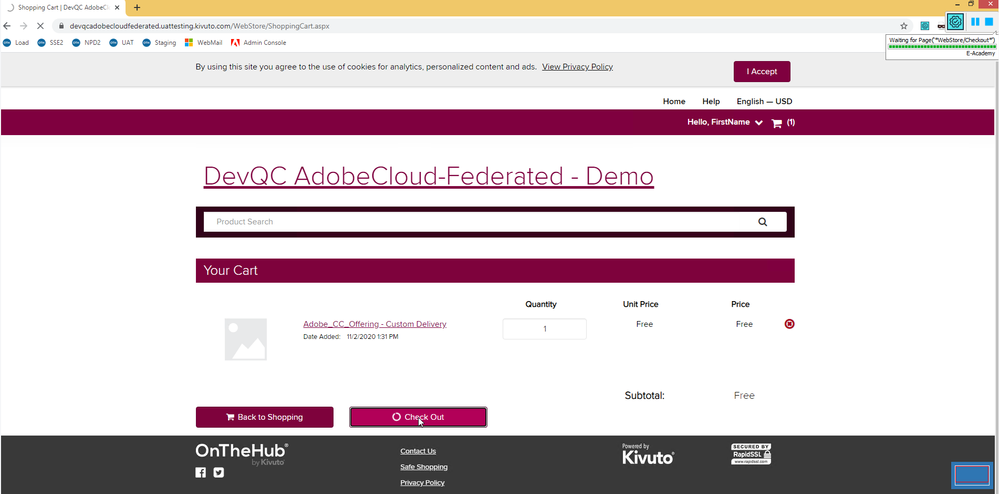Click the quantity input field
Screen dimensions: 999x494
pos(544,329)
